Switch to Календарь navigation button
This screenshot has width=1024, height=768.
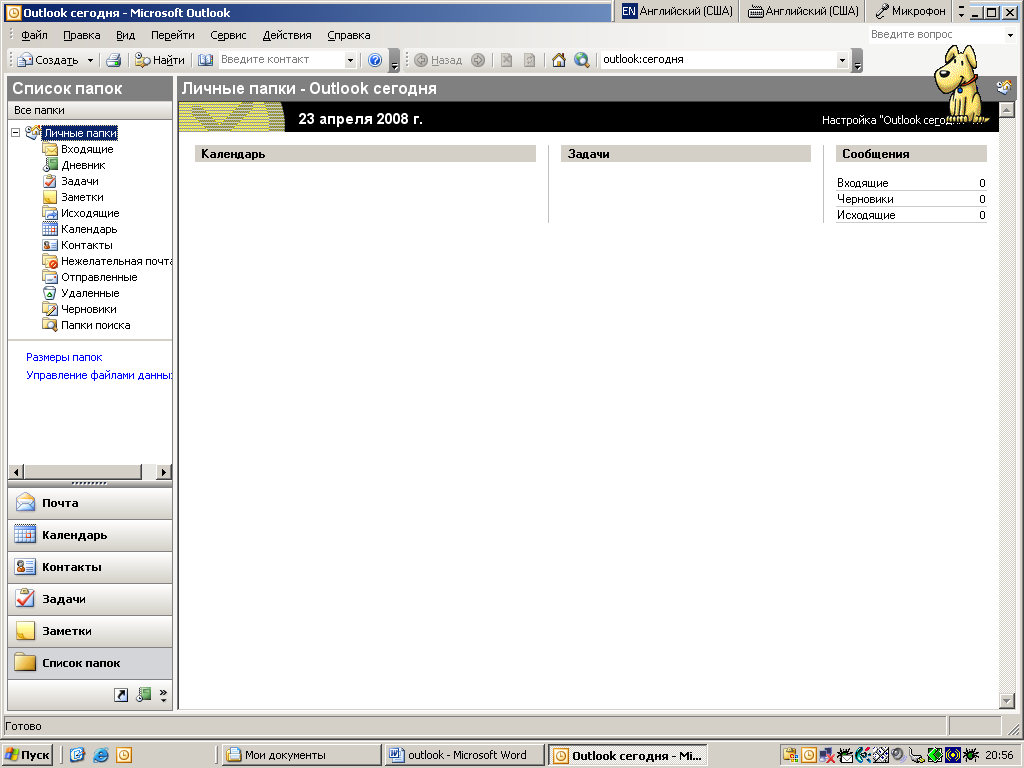[90, 535]
